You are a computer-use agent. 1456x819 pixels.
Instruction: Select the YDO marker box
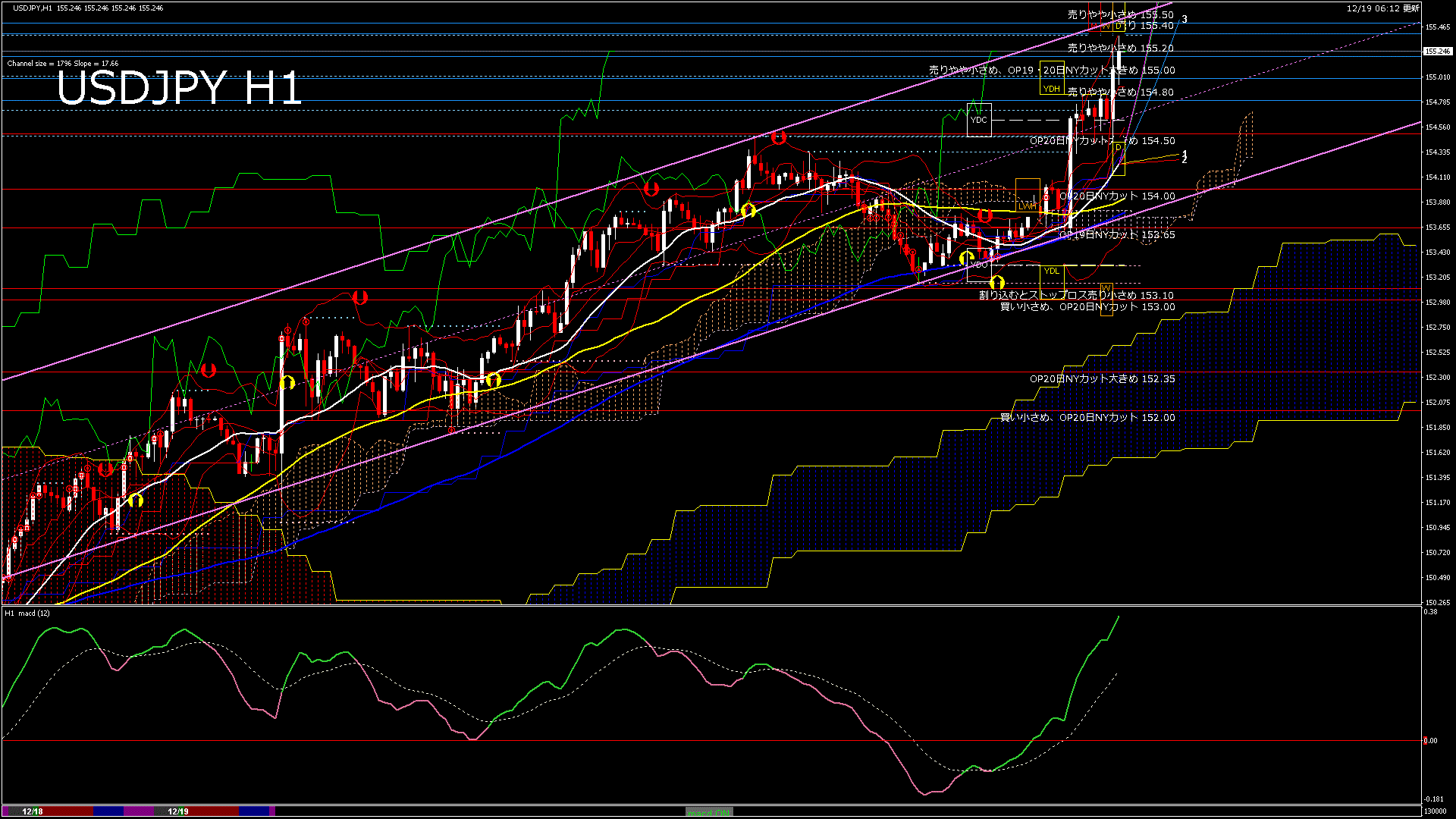pyautogui.click(x=979, y=265)
